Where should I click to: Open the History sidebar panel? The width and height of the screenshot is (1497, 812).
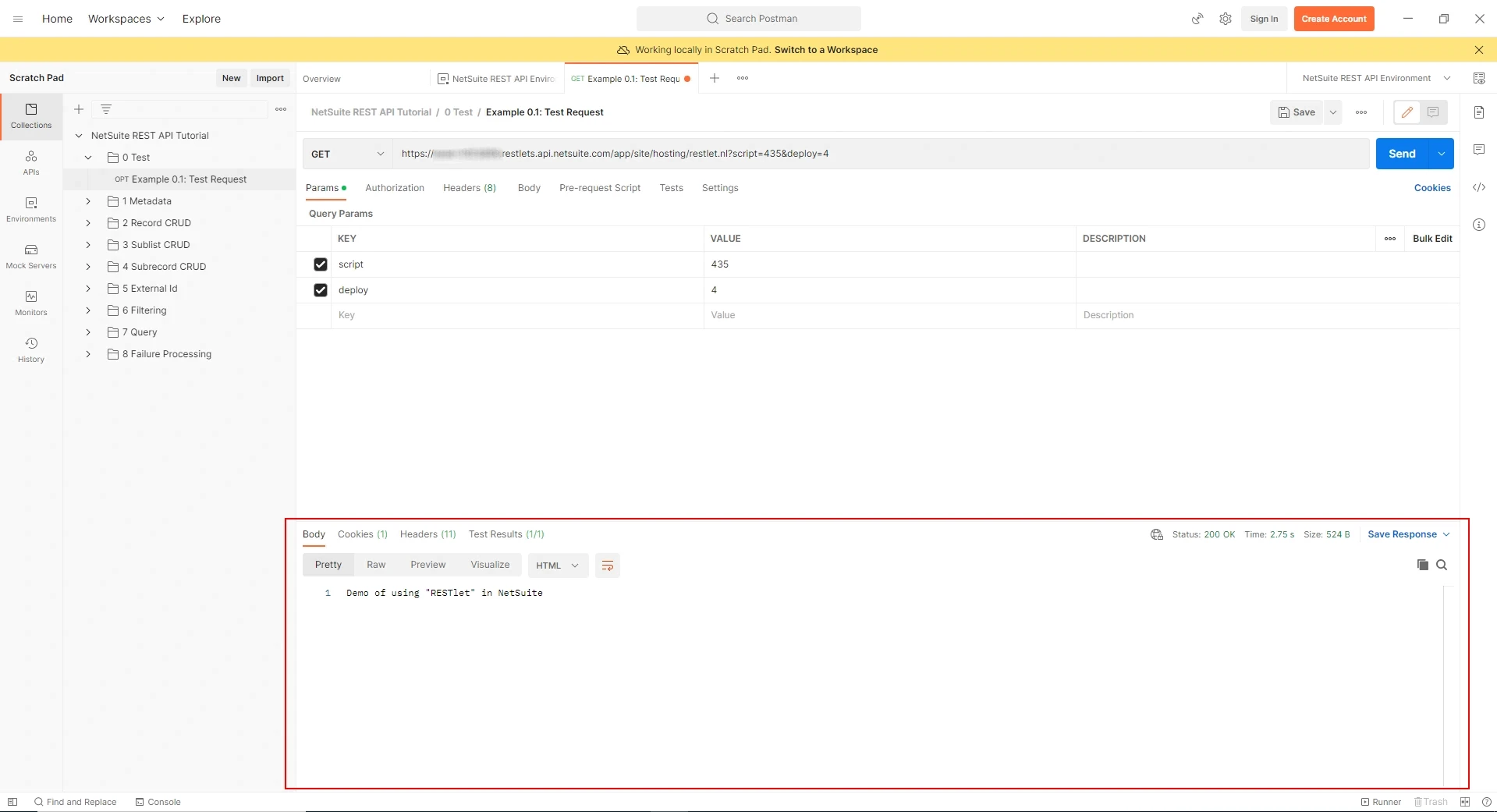pos(31,350)
